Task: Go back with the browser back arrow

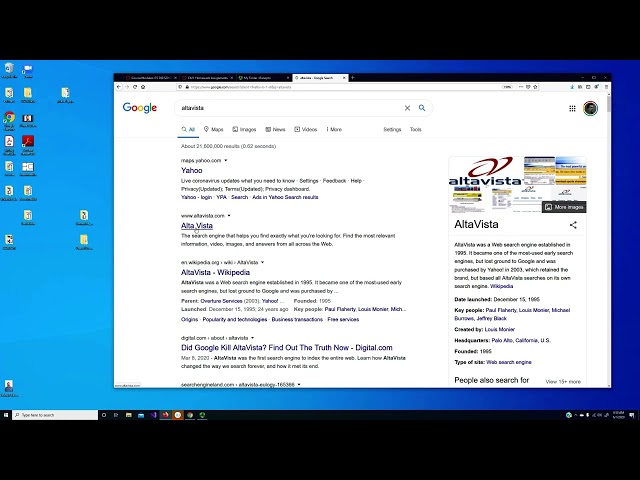Action: click(119, 87)
